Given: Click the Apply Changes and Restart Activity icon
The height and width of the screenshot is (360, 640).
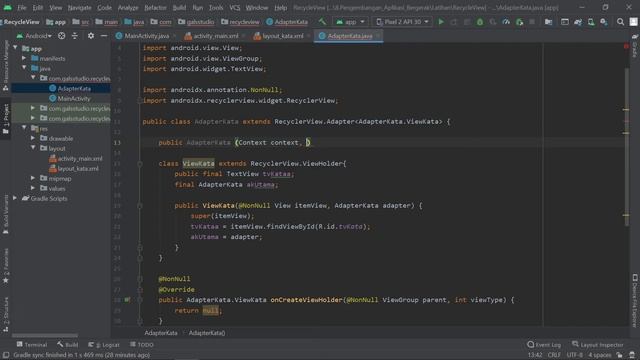Looking at the screenshot, I should click(454, 22).
